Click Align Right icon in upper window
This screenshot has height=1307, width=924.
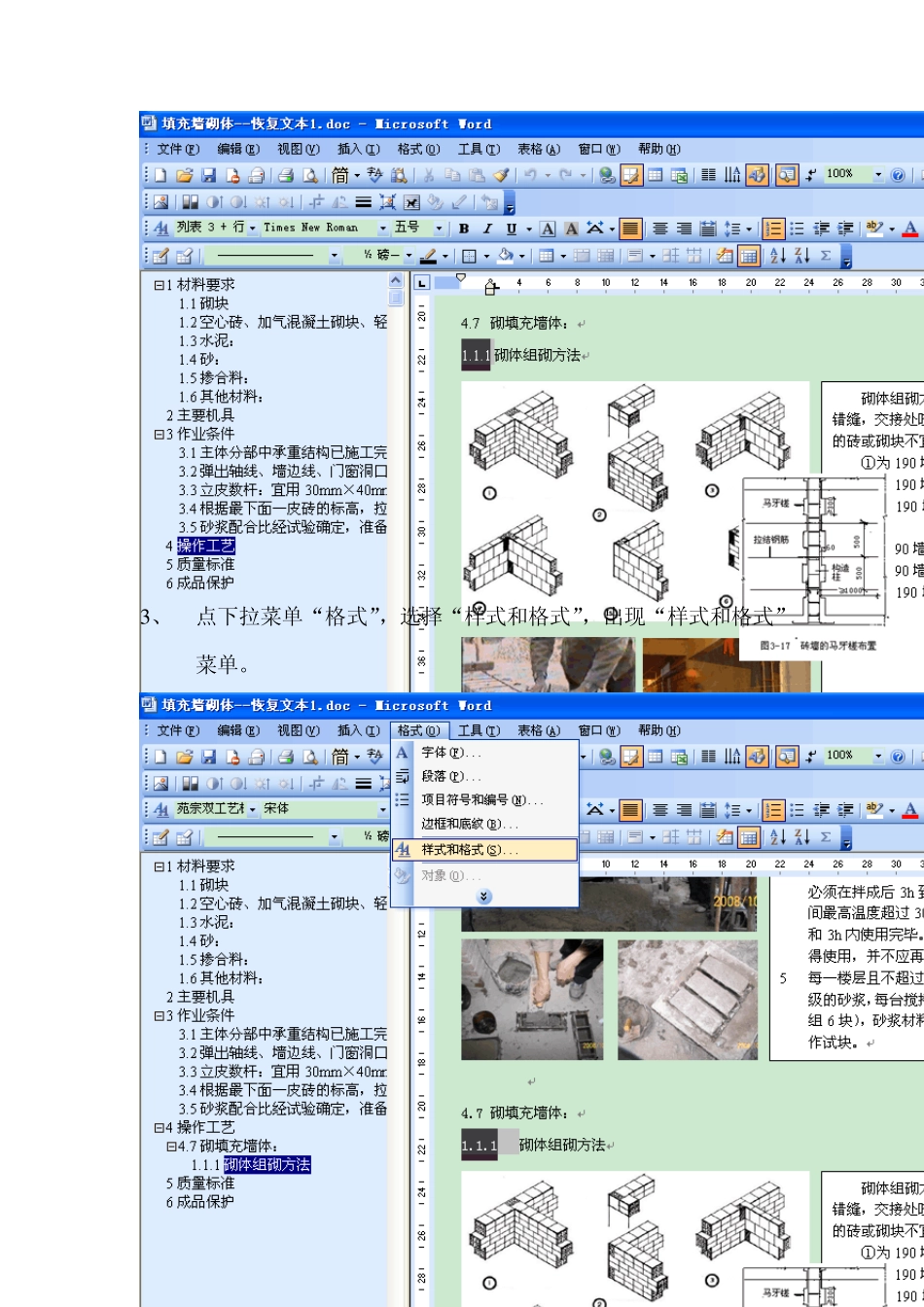[x=684, y=229]
